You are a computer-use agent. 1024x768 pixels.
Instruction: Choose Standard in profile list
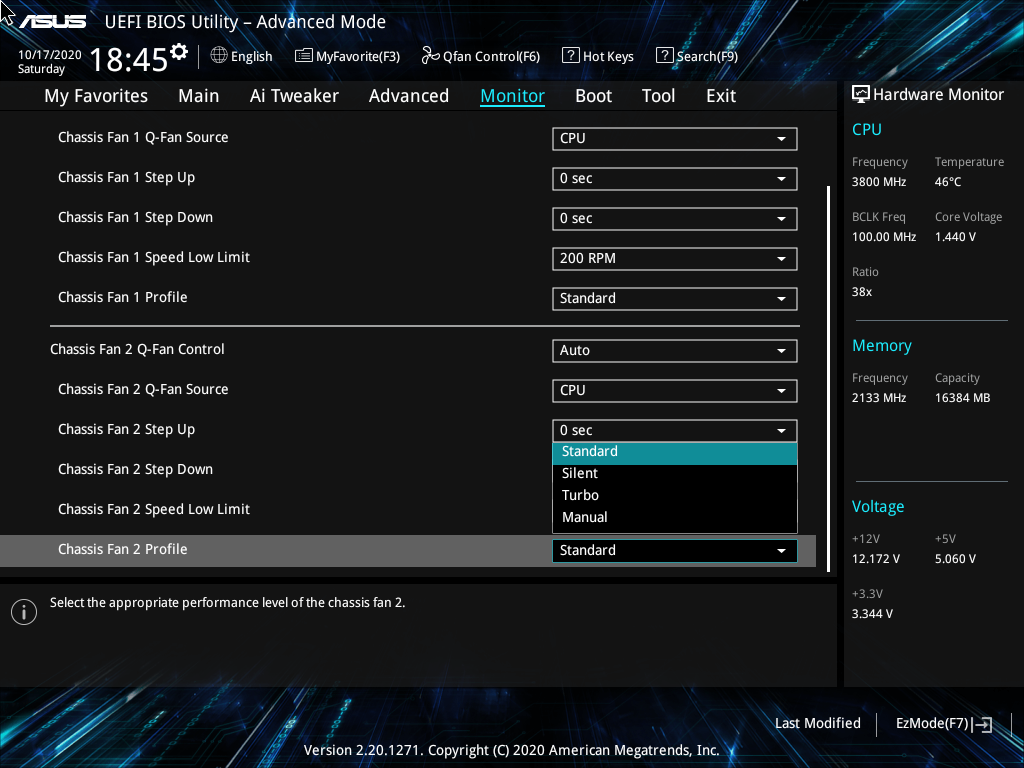pos(675,452)
